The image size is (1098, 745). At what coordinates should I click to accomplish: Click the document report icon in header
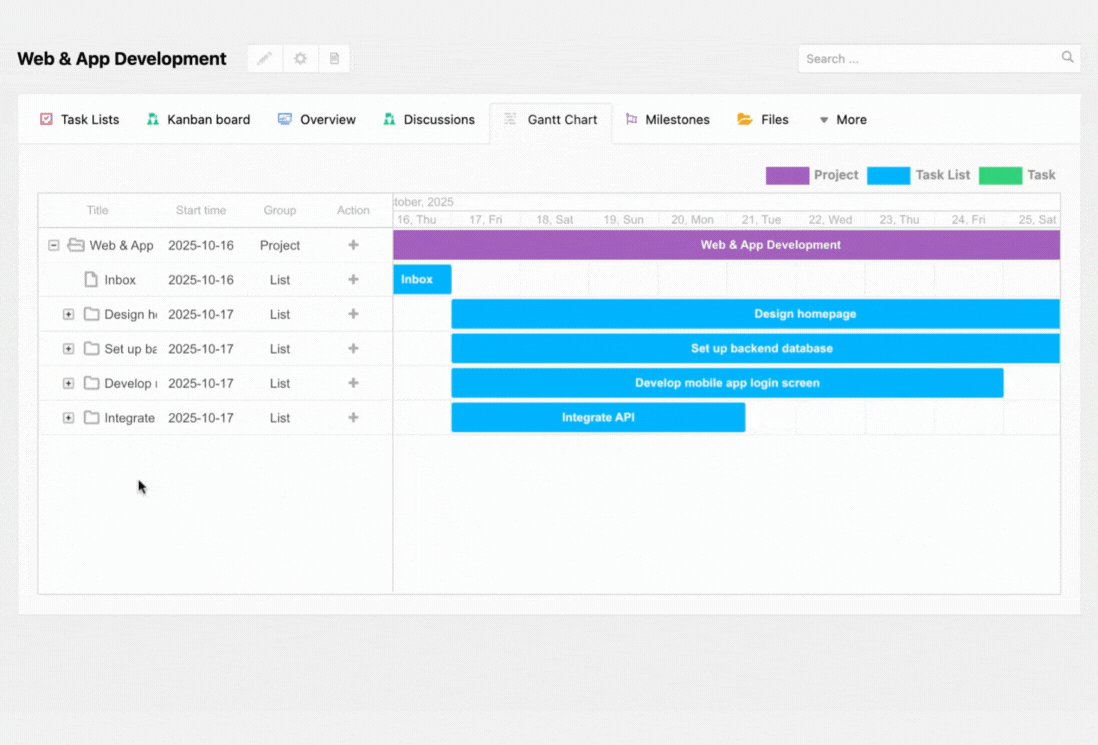coord(334,58)
